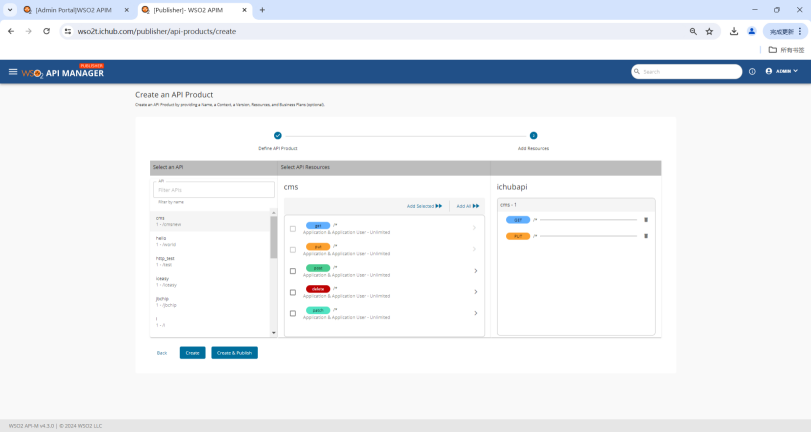The image size is (811, 433).
Task: Check the delete resource checkbox
Action: pos(293,292)
